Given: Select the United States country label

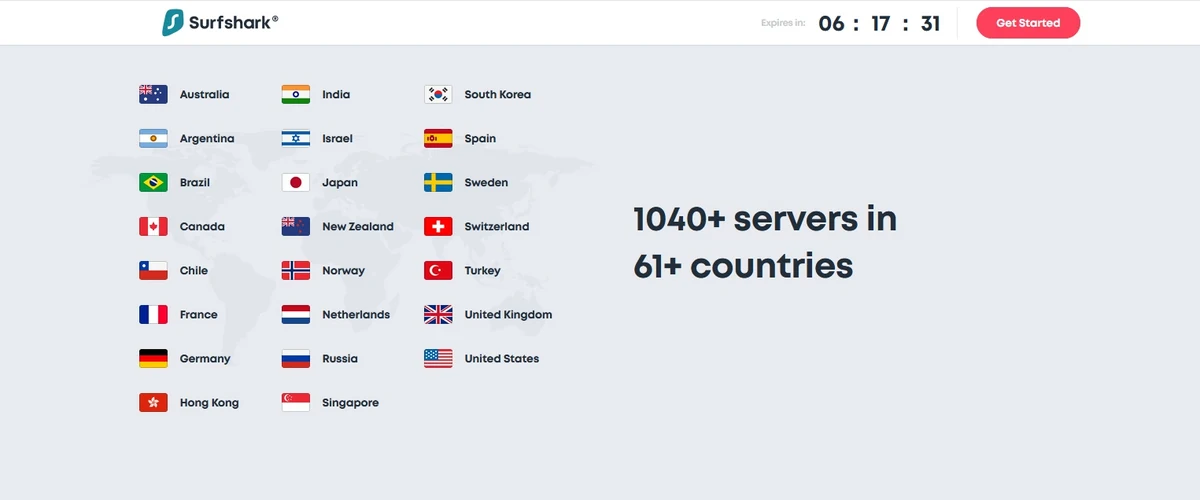Looking at the screenshot, I should click(x=502, y=359).
